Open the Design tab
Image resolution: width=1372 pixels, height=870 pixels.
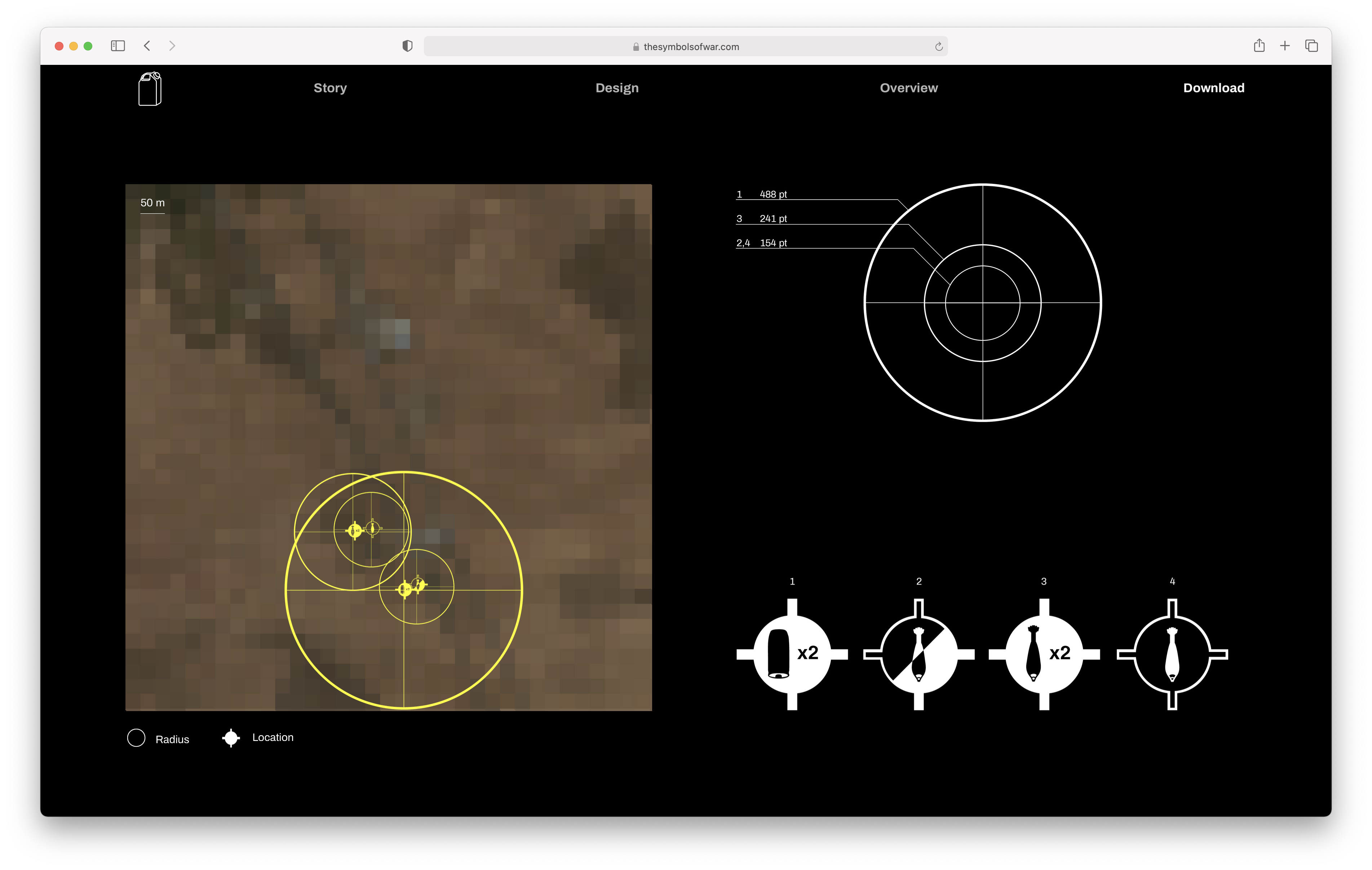[x=617, y=88]
